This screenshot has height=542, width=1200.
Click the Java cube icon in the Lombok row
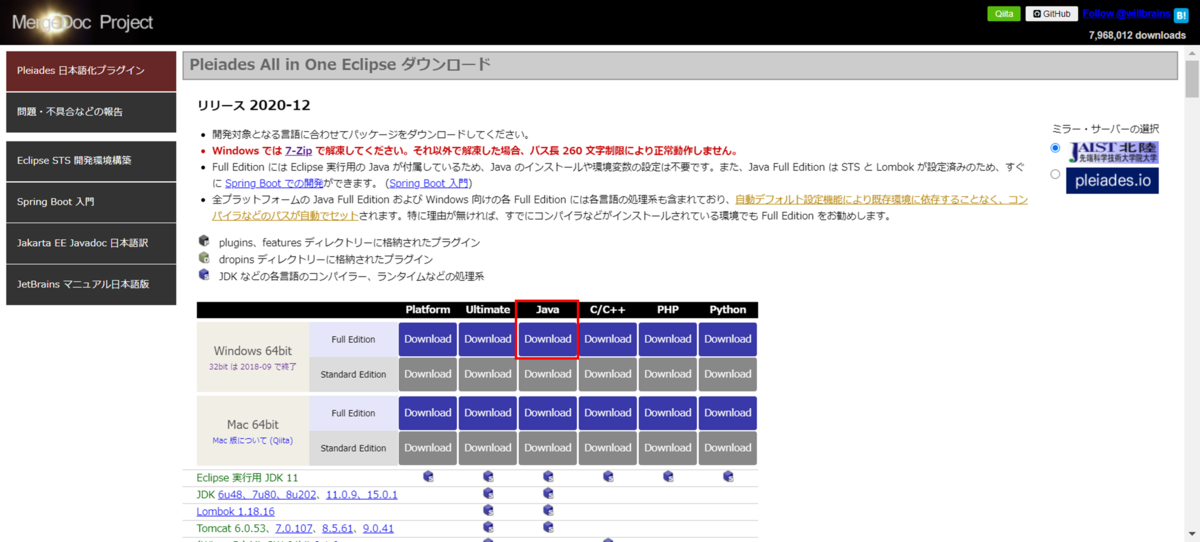click(x=548, y=511)
